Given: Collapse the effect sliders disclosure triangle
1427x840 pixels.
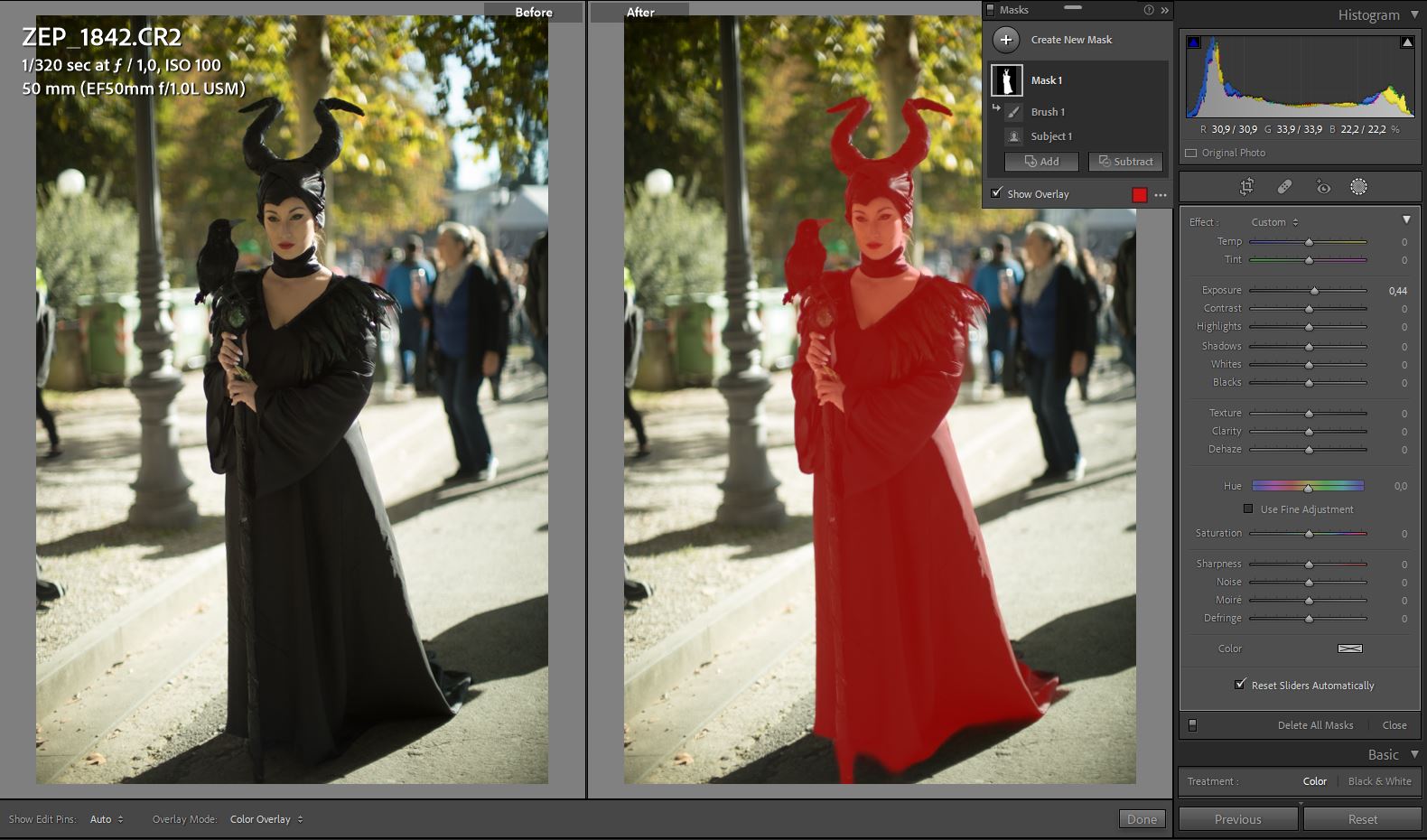Looking at the screenshot, I should coord(1406,219).
